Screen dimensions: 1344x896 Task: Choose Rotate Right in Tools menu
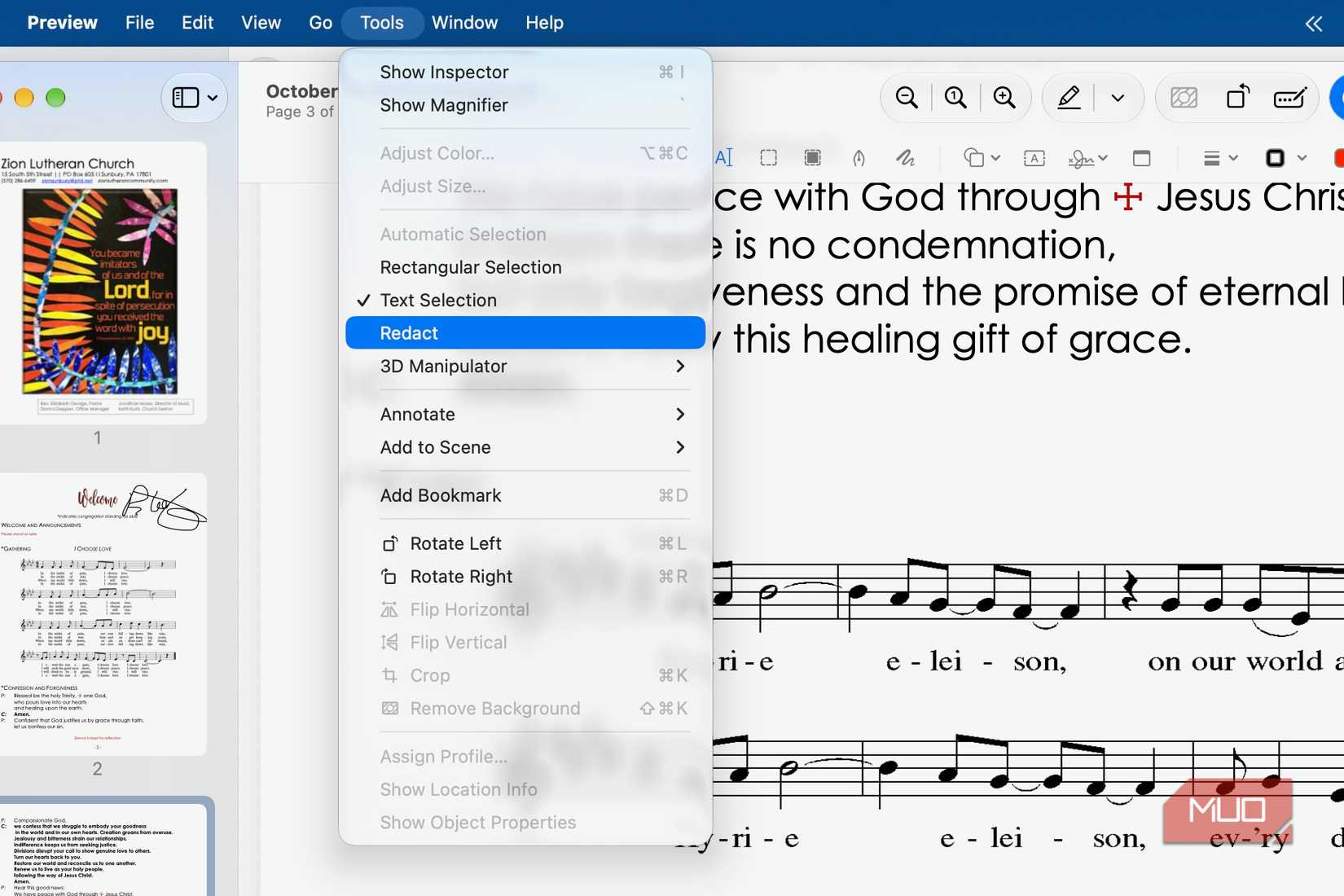[x=525, y=577]
